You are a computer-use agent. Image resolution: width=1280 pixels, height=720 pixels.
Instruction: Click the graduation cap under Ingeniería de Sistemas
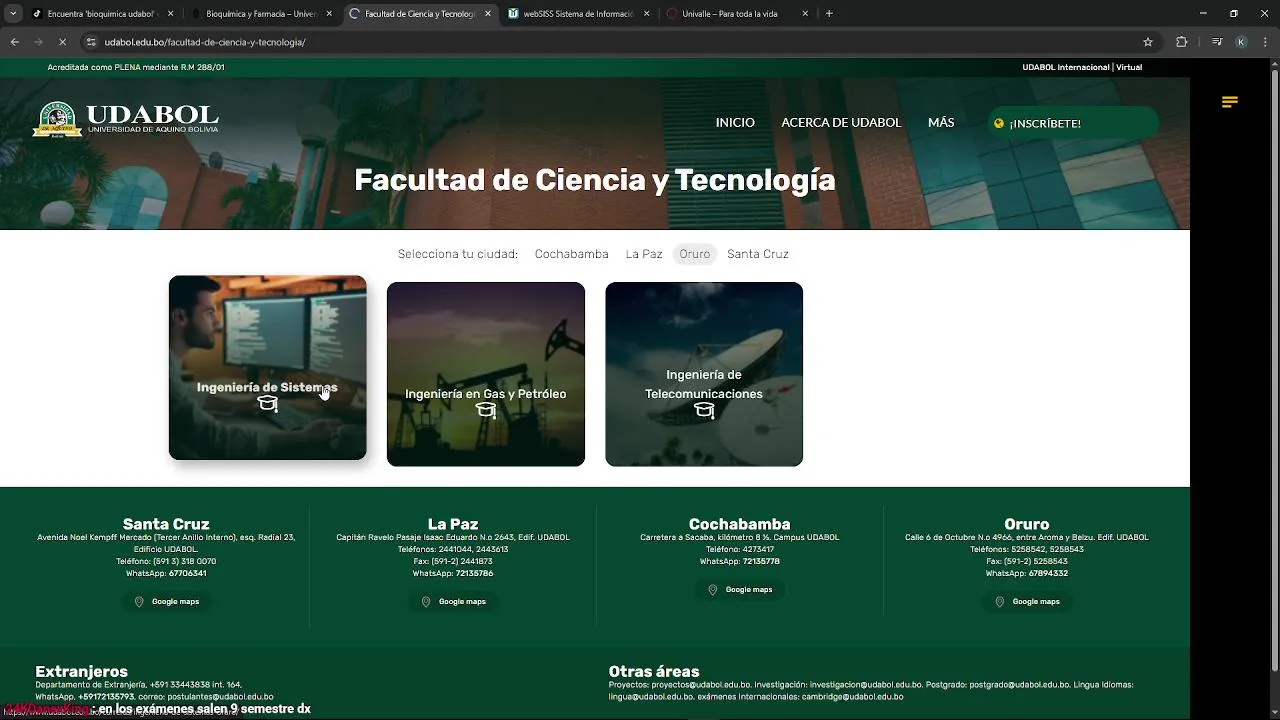(x=267, y=404)
